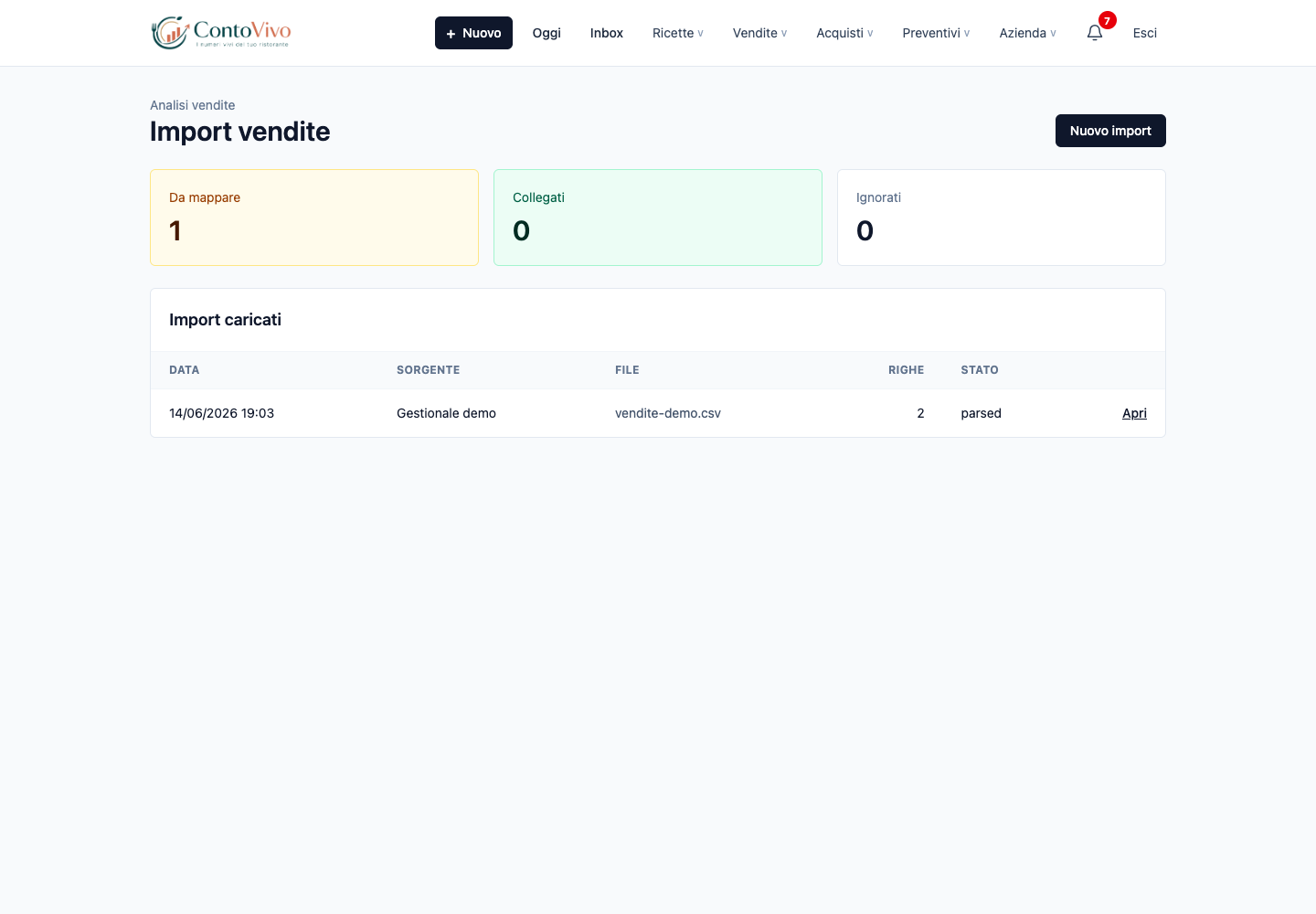Open the vendite-demo.csv import via Apri
Viewport: 1316px width, 914px height.
pyautogui.click(x=1134, y=413)
